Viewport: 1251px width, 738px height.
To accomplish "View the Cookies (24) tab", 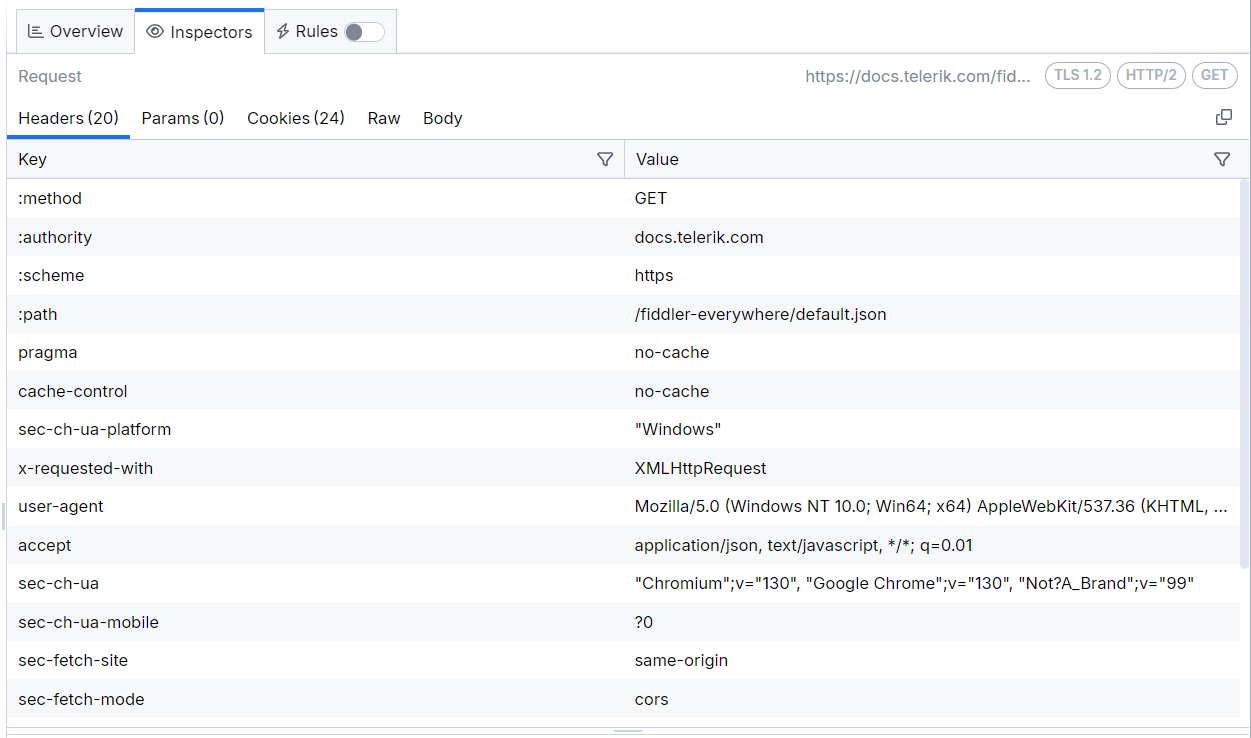I will click(295, 118).
